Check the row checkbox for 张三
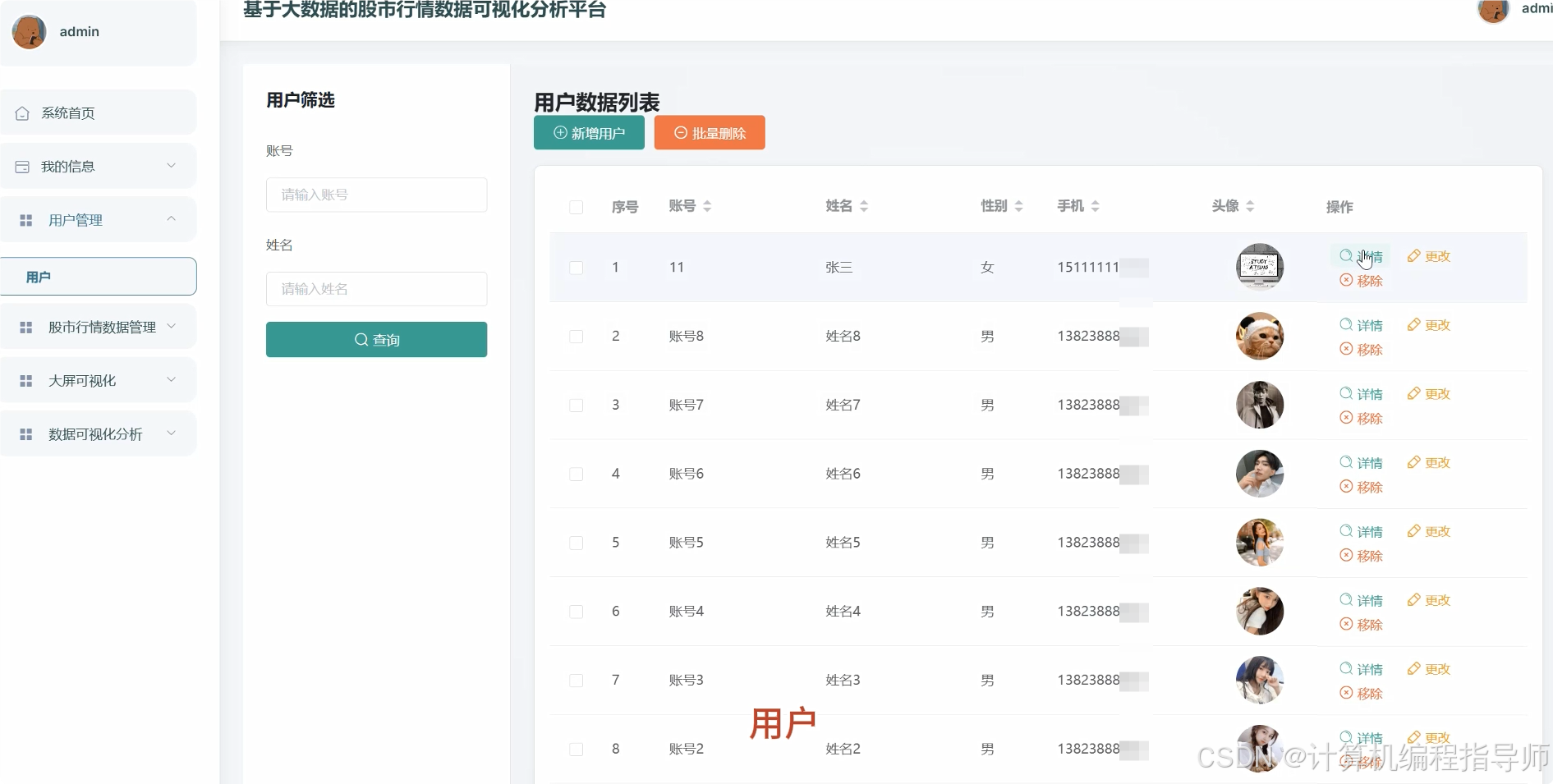 click(x=576, y=268)
